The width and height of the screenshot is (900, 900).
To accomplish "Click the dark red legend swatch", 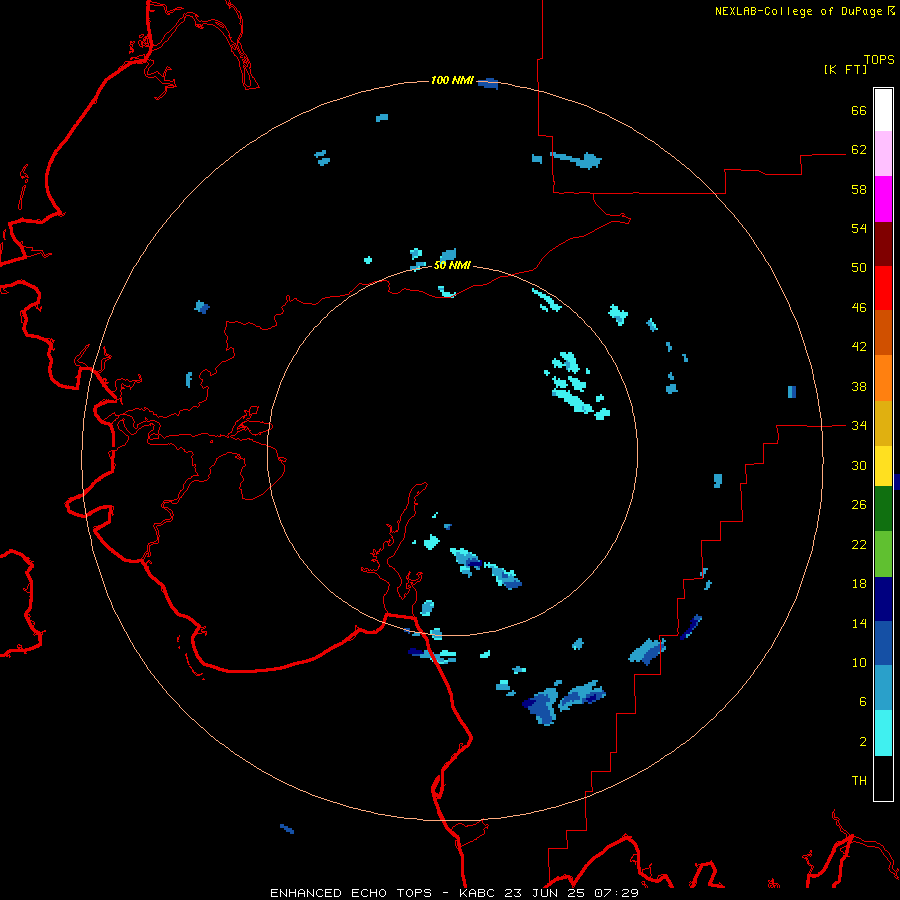I will 883,244.
